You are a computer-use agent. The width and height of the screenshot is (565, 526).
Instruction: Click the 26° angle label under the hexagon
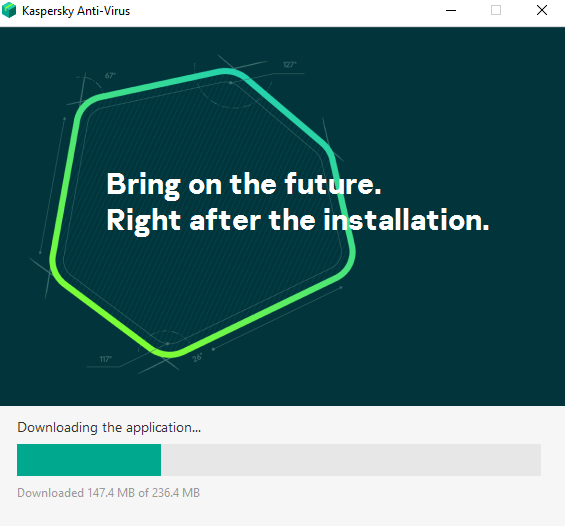coord(197,358)
